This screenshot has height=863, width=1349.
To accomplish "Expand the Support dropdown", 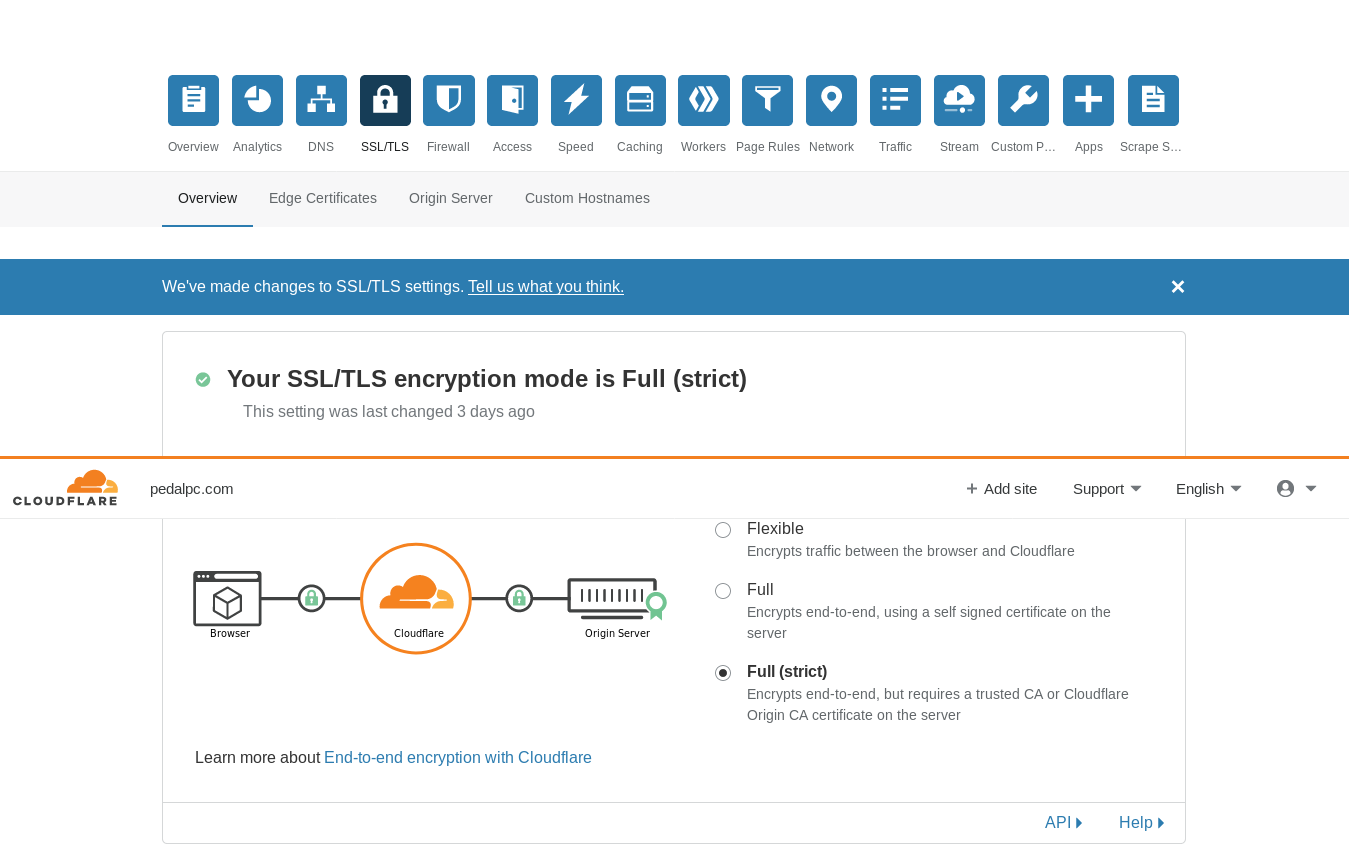I will point(1107,489).
